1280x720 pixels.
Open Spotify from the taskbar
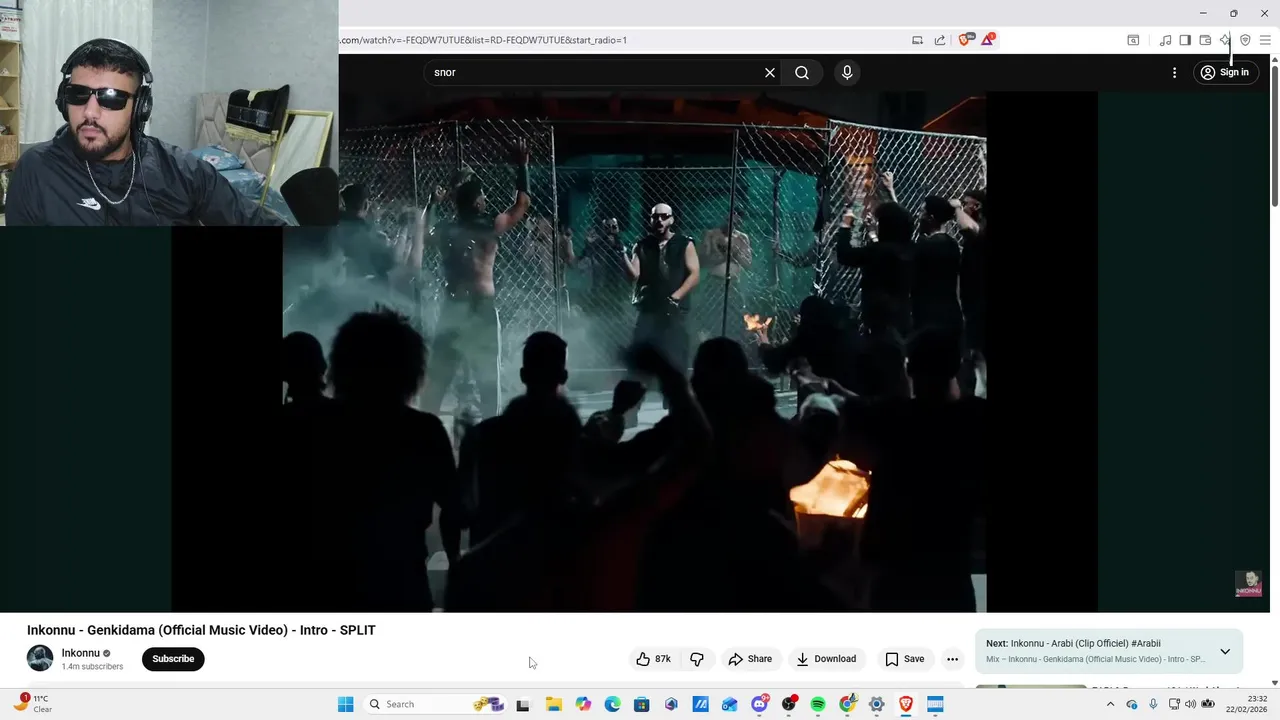(818, 705)
